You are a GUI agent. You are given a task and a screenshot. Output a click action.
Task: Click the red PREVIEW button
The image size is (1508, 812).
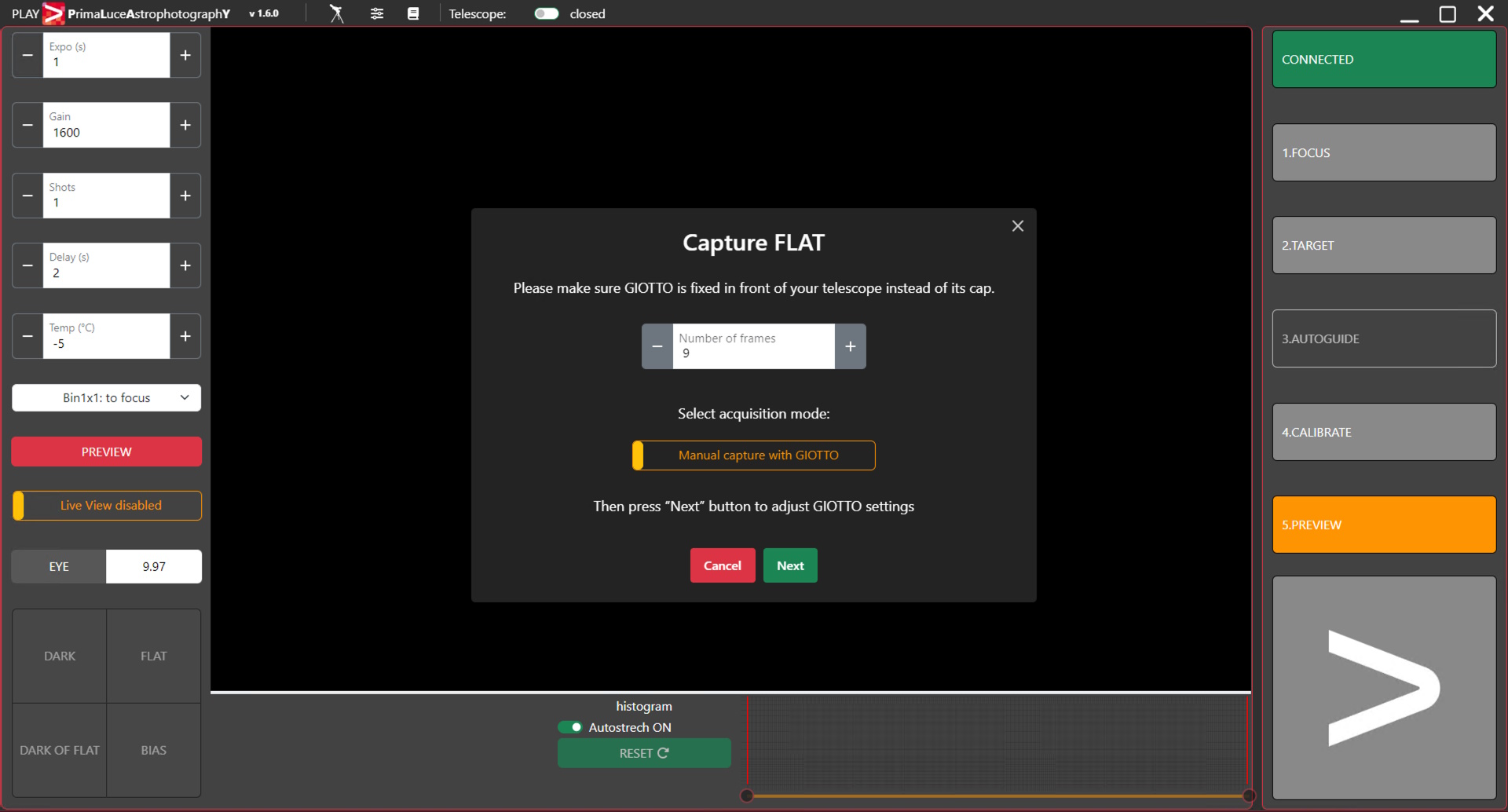(106, 452)
